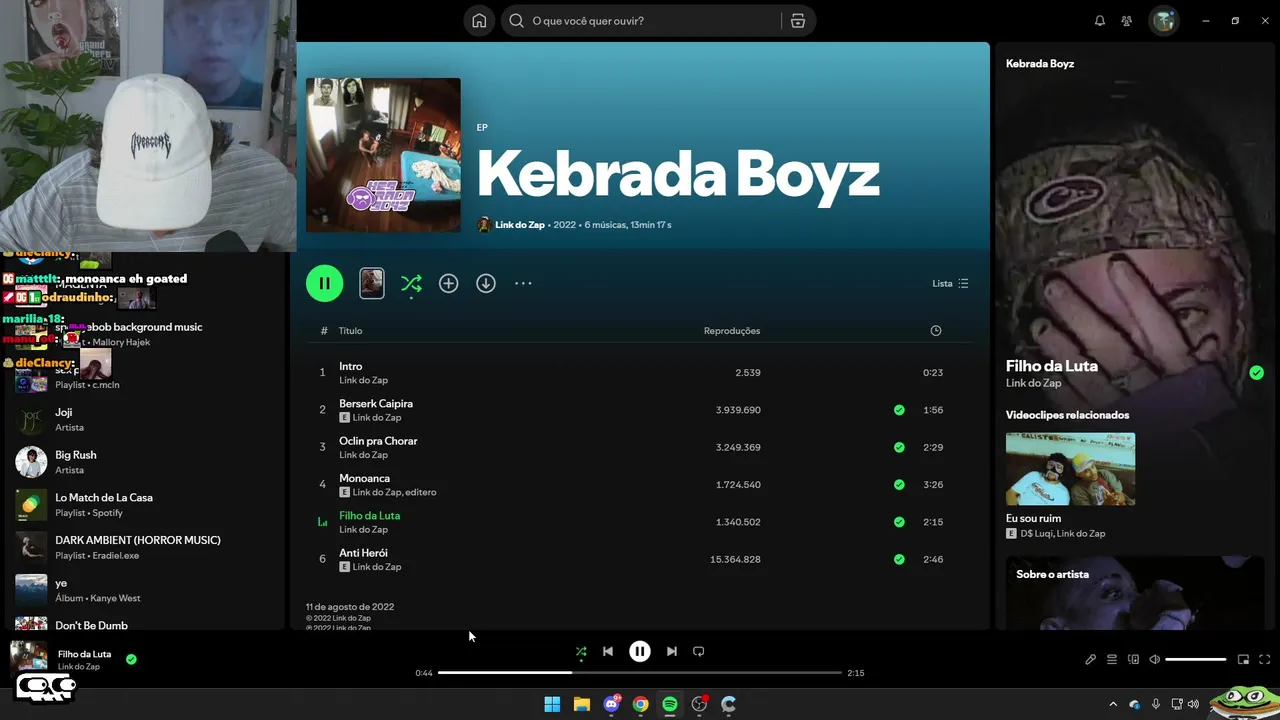Enter full screen mode icon

click(x=1265, y=660)
